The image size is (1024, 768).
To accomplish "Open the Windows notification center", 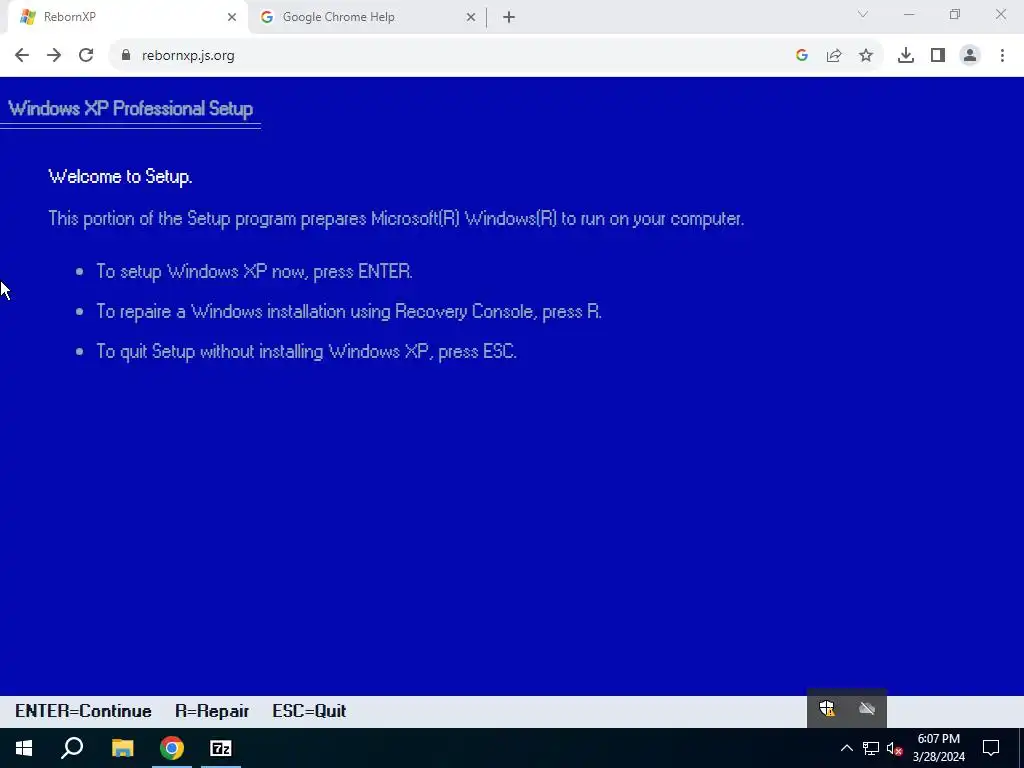I will point(991,748).
